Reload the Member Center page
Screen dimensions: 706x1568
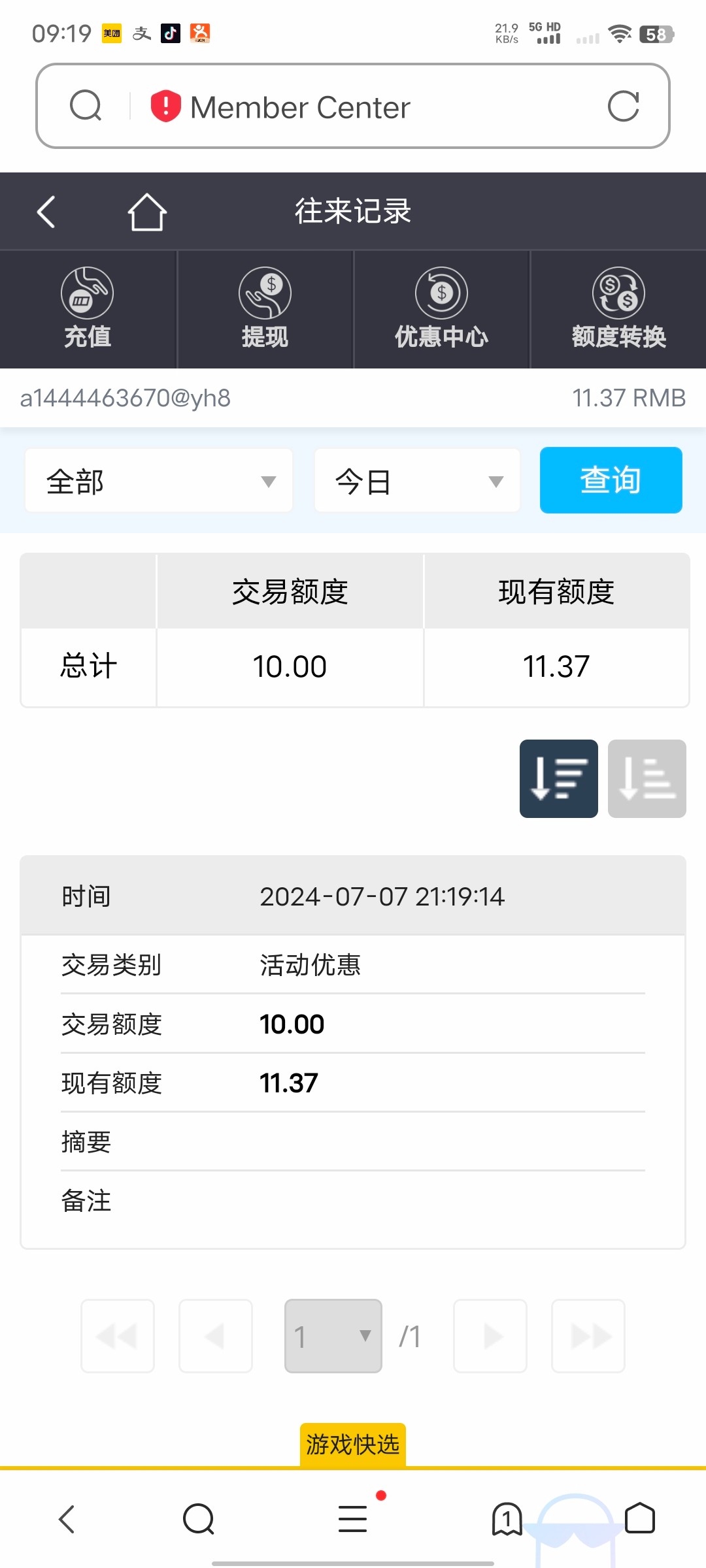(x=623, y=106)
